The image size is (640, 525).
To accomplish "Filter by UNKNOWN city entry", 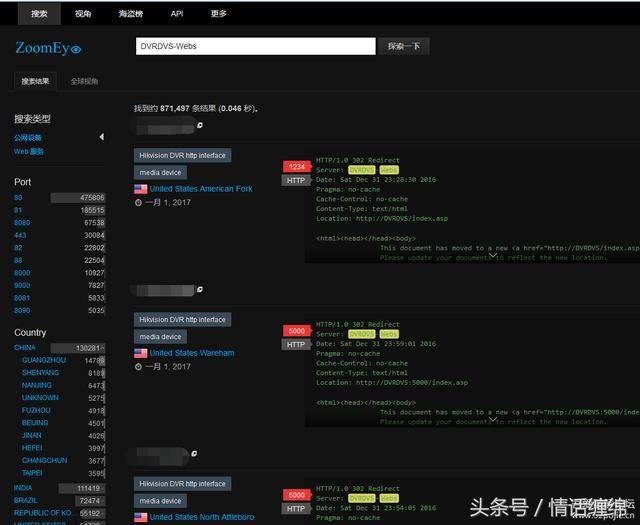I will pyautogui.click(x=40, y=398).
